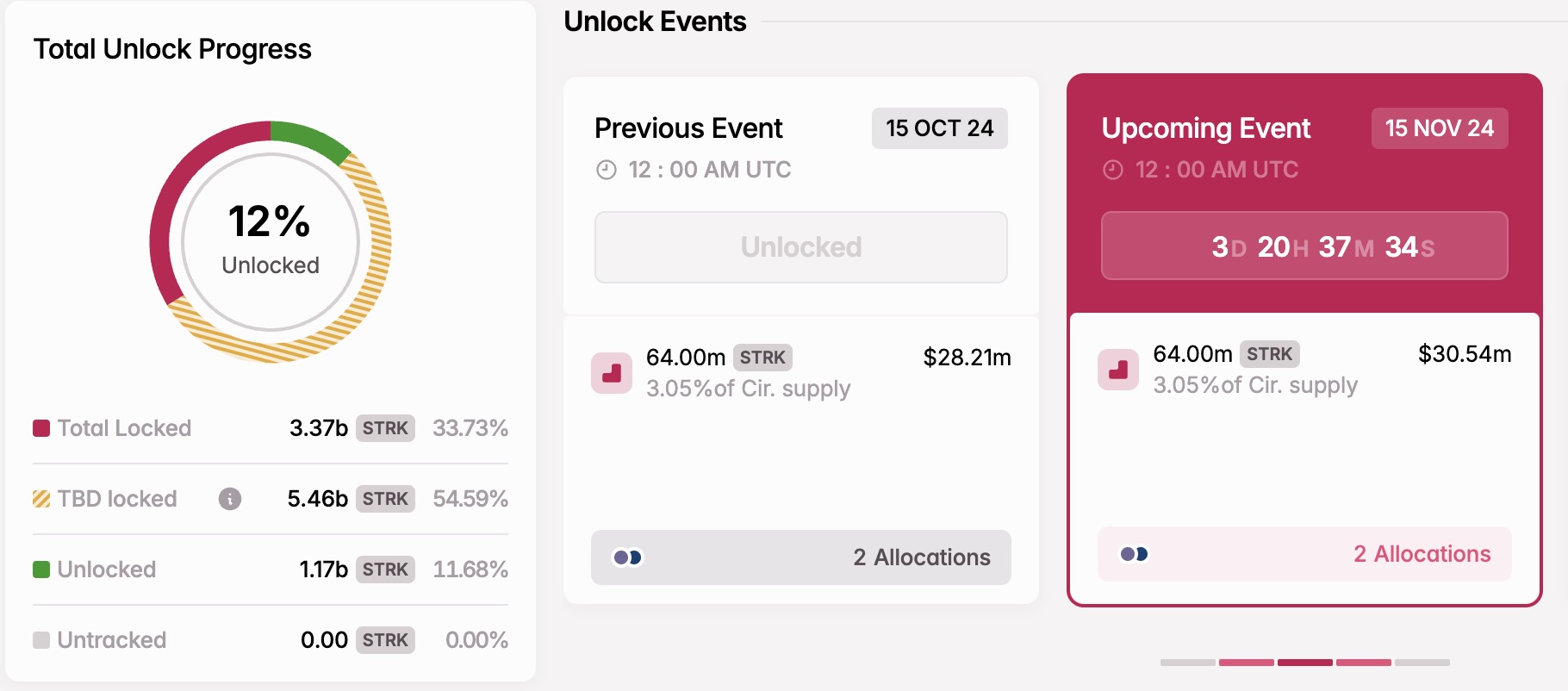Click the TBD locked info icon
The height and width of the screenshot is (691, 1568).
pyautogui.click(x=230, y=499)
